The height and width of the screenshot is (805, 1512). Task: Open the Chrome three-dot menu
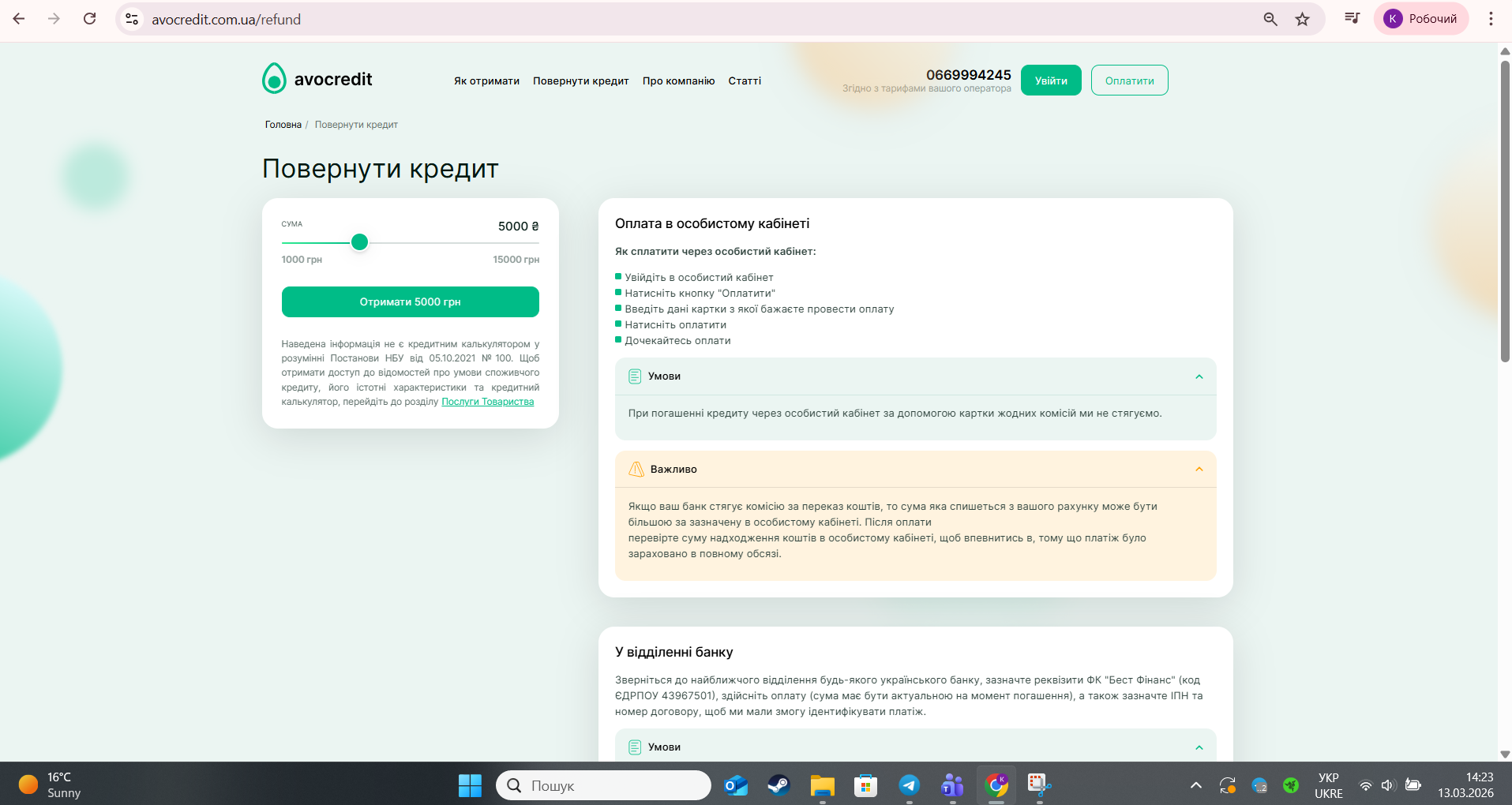click(x=1491, y=19)
